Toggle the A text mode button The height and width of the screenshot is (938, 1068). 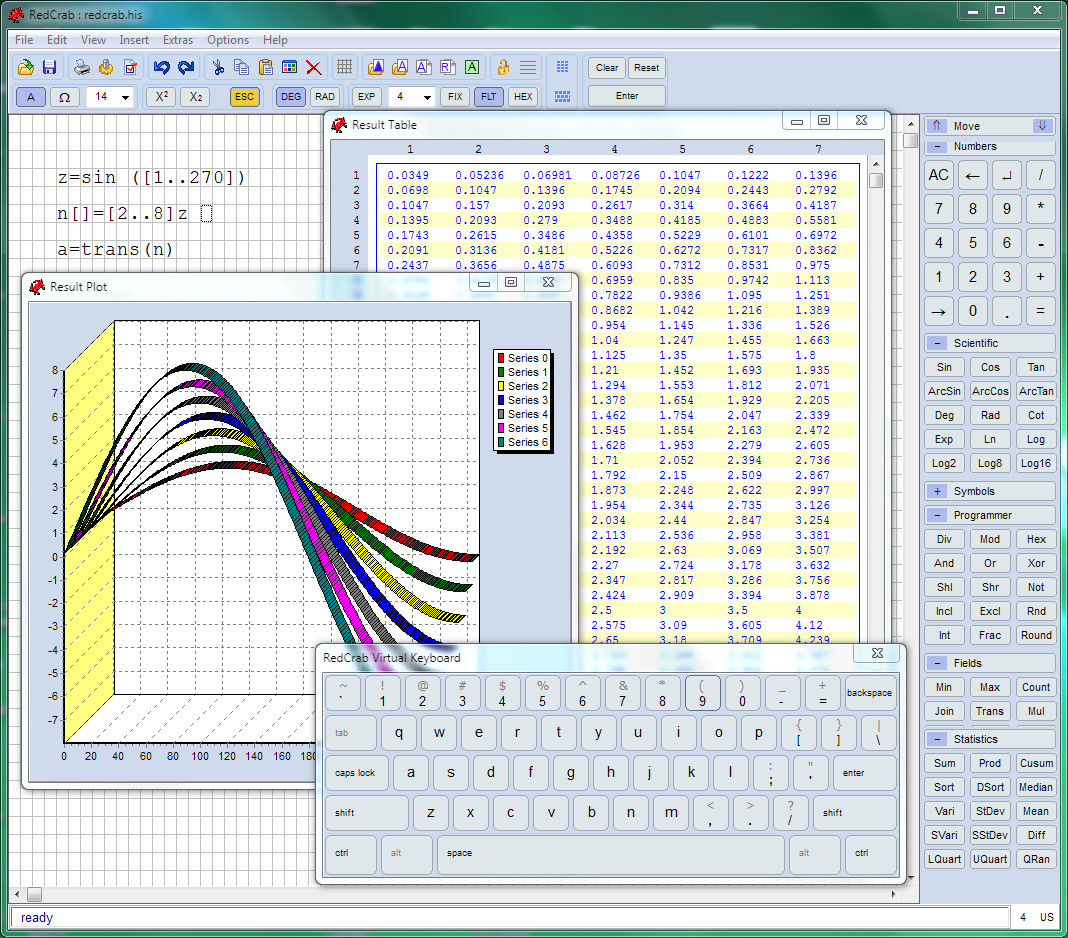[x=31, y=97]
